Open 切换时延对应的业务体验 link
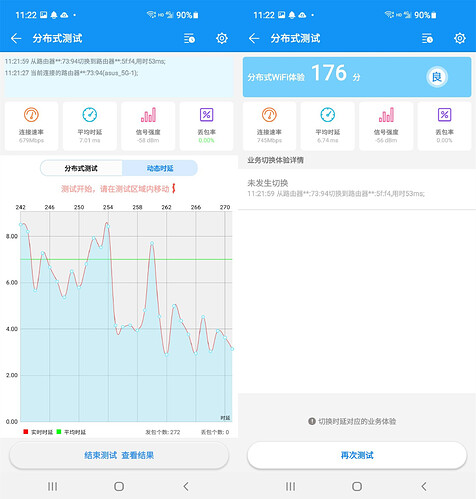The width and height of the screenshot is (476, 499). [x=357, y=421]
